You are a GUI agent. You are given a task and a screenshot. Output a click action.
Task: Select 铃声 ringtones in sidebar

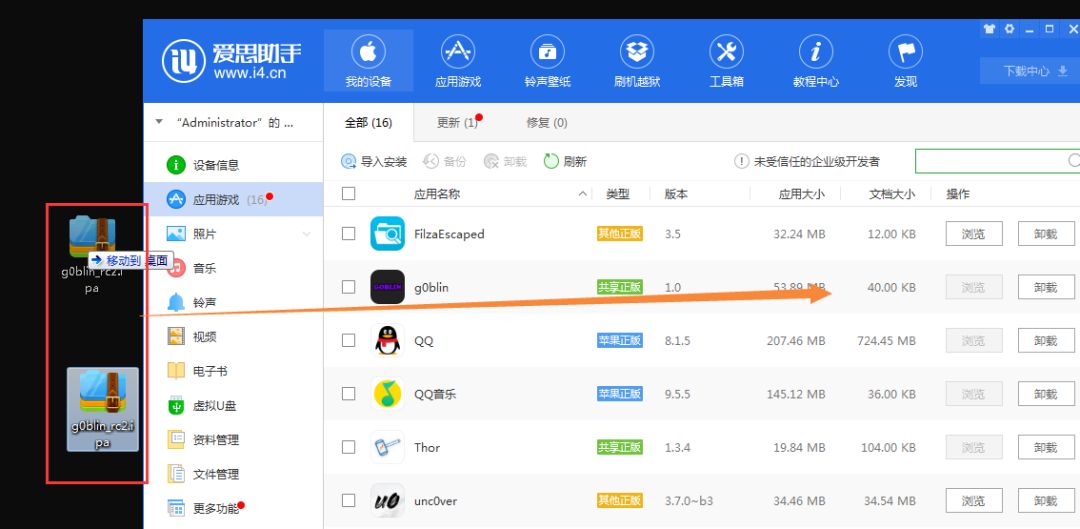(233, 302)
